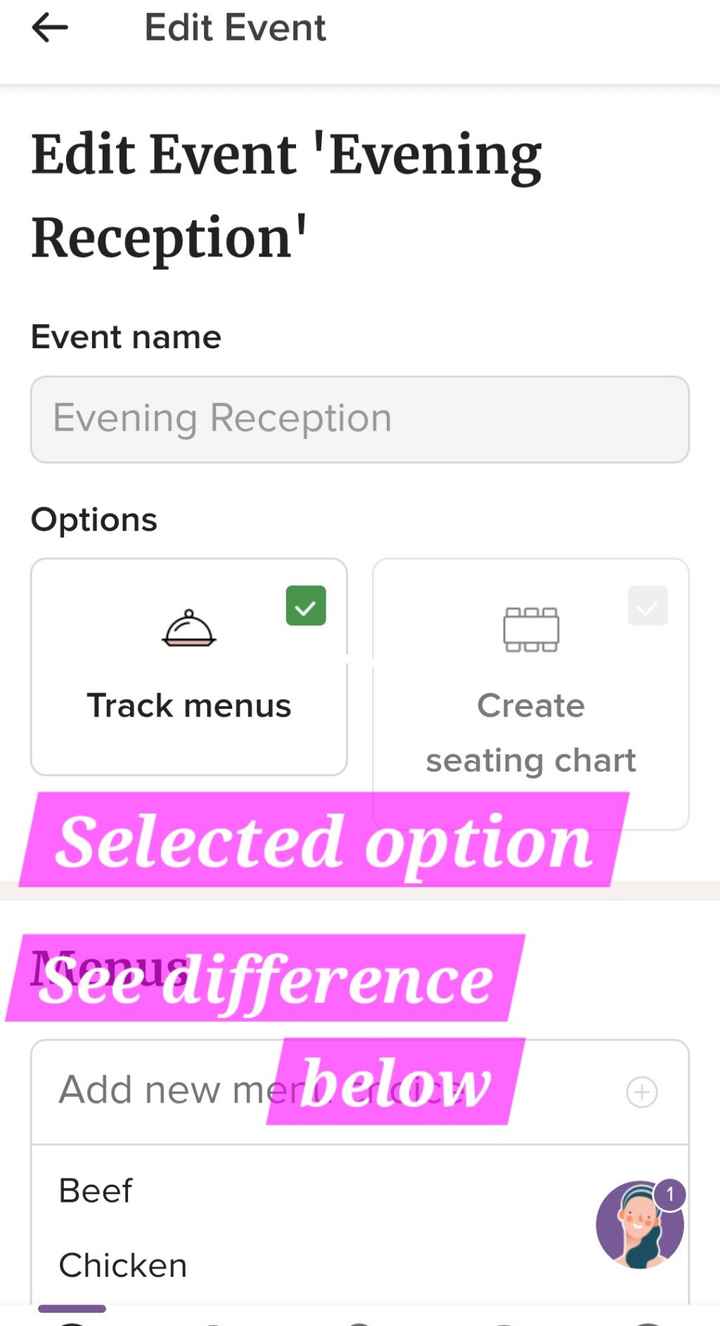This screenshot has height=1326, width=720.
Task: Select Beef from the menus list
Action: click(95, 1191)
